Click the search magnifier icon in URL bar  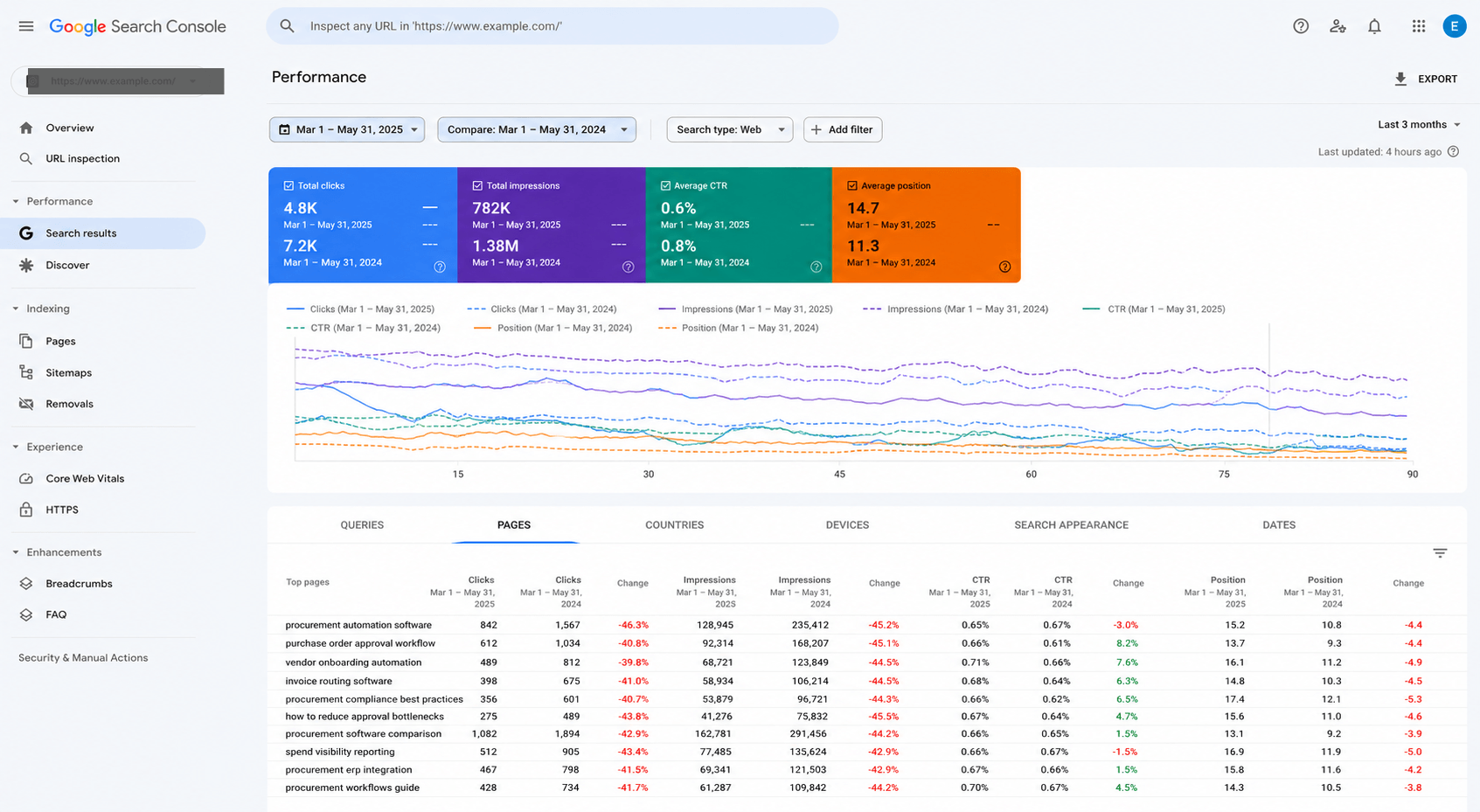pyautogui.click(x=287, y=26)
